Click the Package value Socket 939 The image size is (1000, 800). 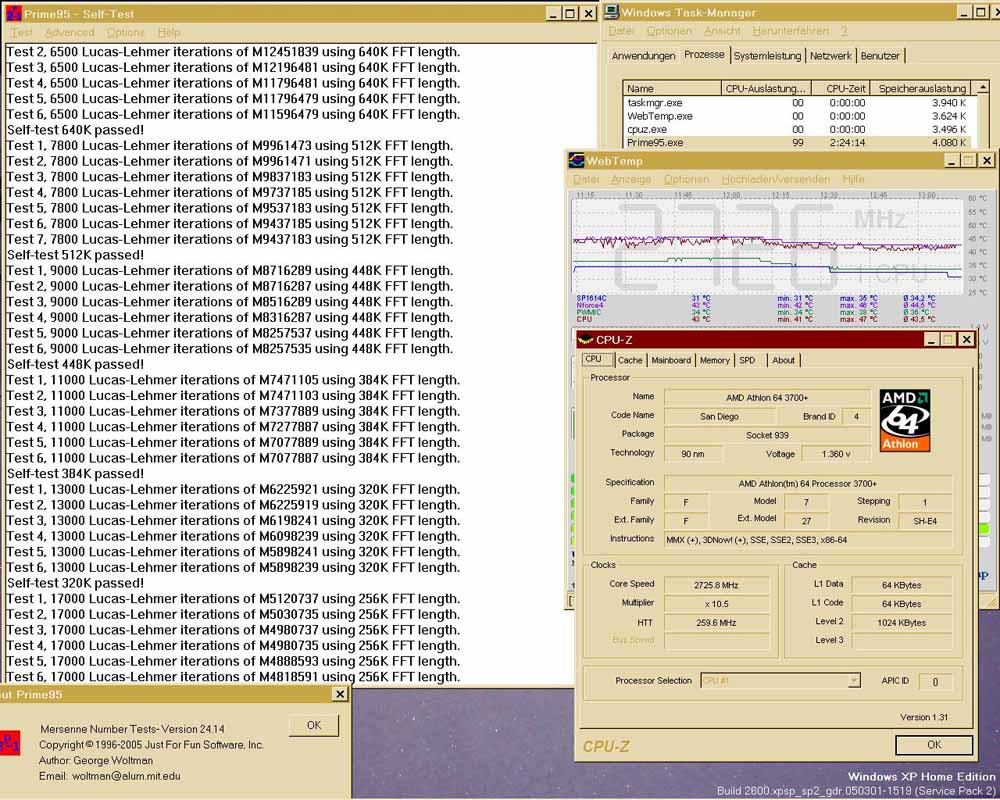(767, 435)
